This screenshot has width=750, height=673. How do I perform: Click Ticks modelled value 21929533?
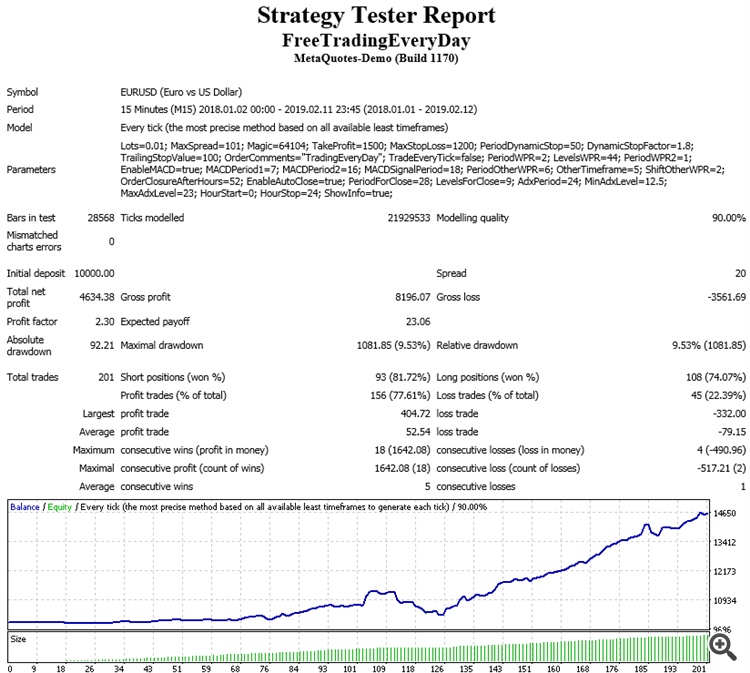tap(409, 218)
